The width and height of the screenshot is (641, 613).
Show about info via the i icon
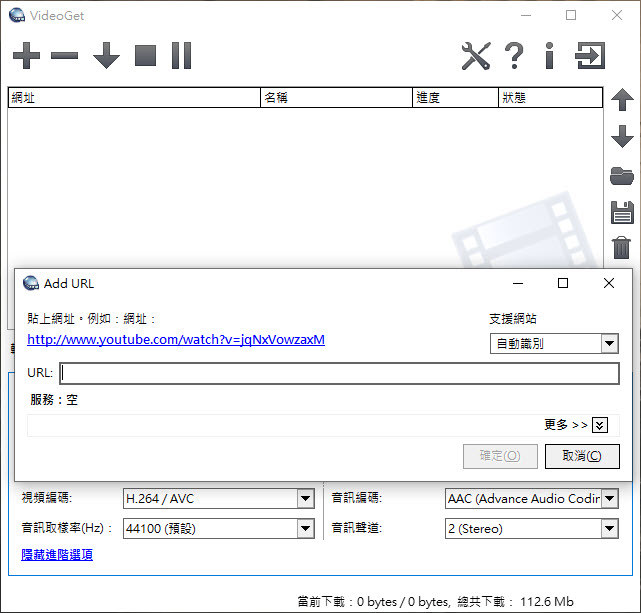550,56
